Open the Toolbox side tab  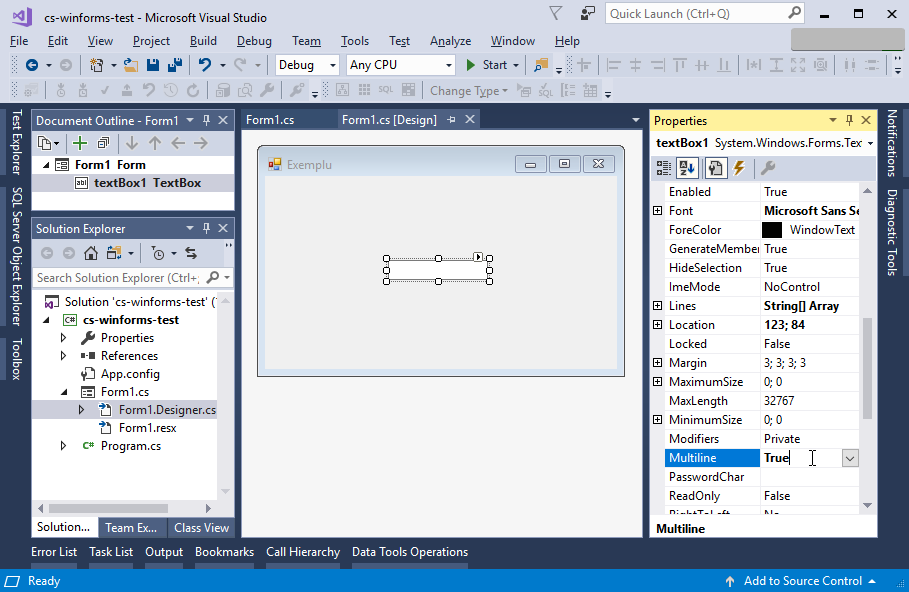[x=17, y=359]
